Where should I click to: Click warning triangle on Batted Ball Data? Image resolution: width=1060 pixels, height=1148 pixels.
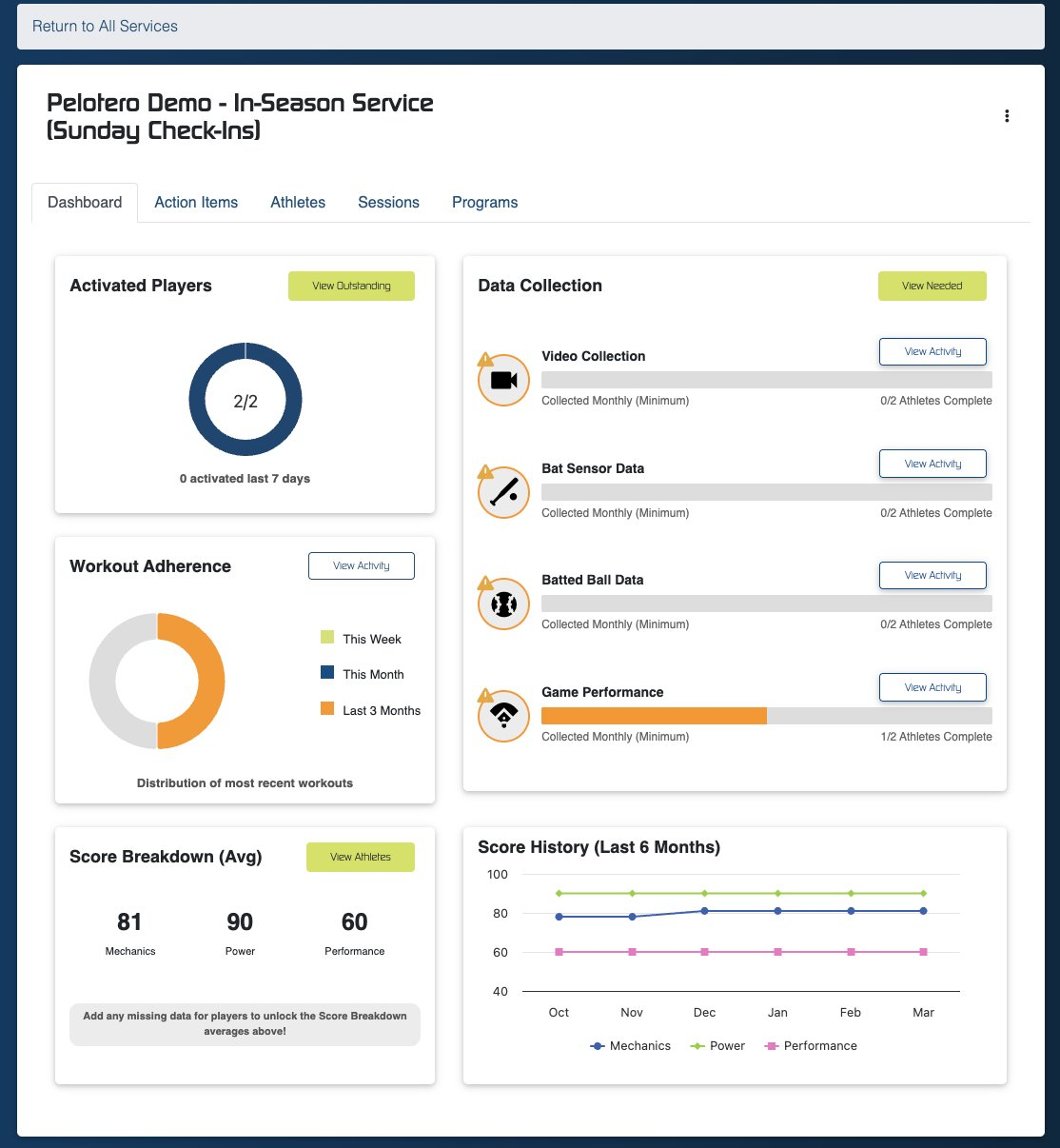485,584
